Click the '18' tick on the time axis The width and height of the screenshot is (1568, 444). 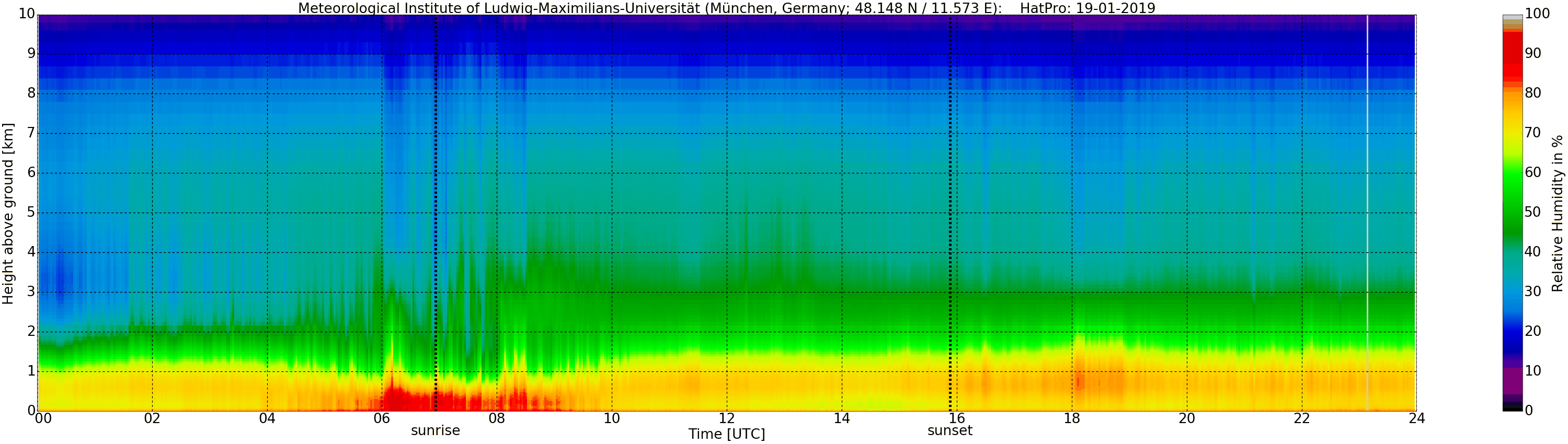click(1072, 418)
